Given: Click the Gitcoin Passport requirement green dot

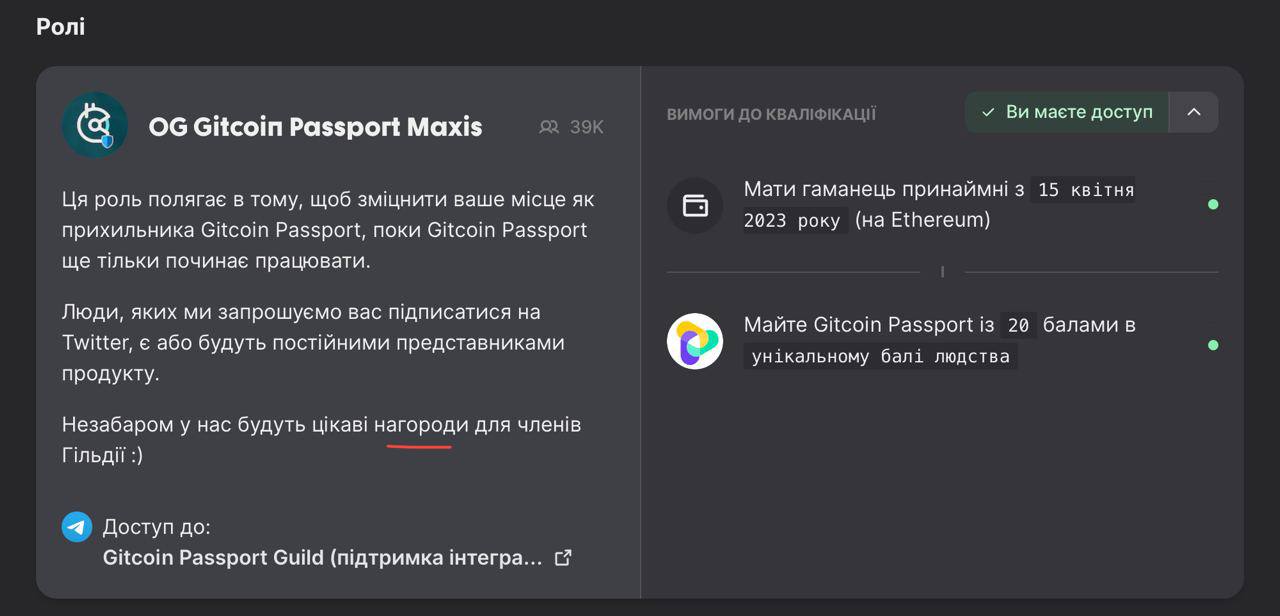Looking at the screenshot, I should tap(1213, 345).
